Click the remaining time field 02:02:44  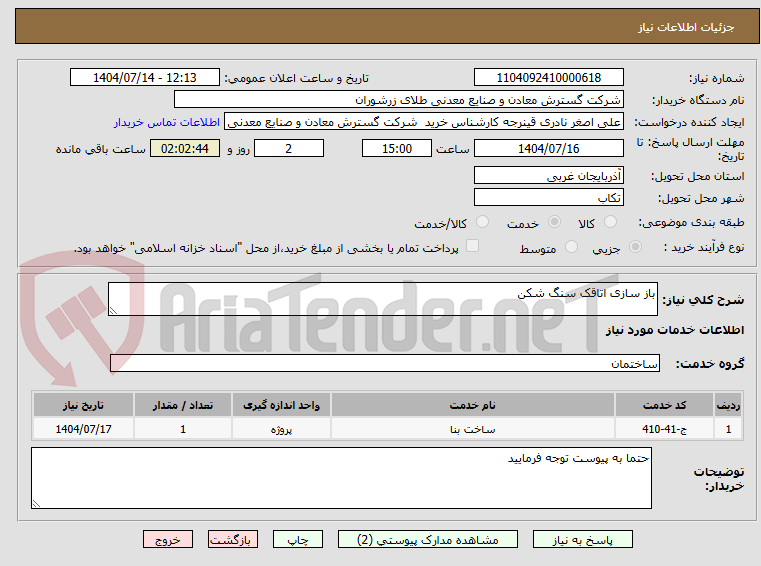185,149
